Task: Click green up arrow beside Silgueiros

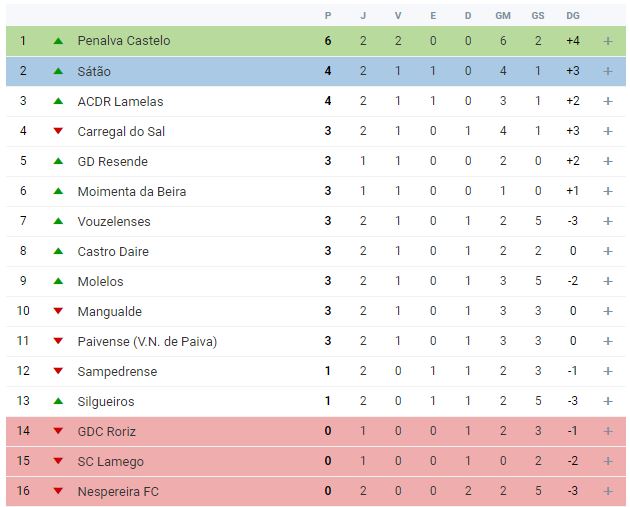Action: click(58, 401)
